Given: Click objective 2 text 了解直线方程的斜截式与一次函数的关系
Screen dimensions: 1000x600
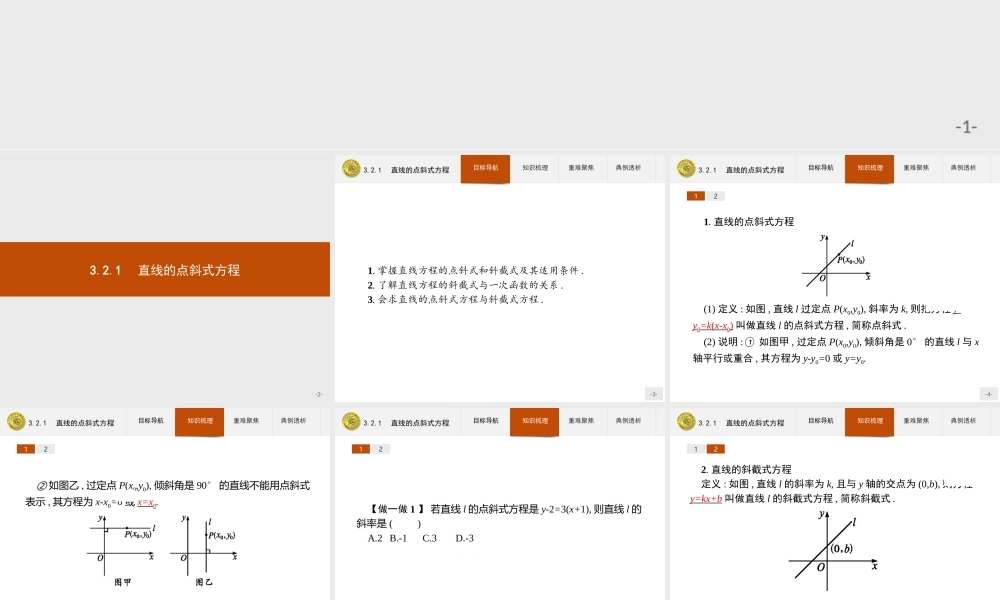Looking at the screenshot, I should click(466, 285).
